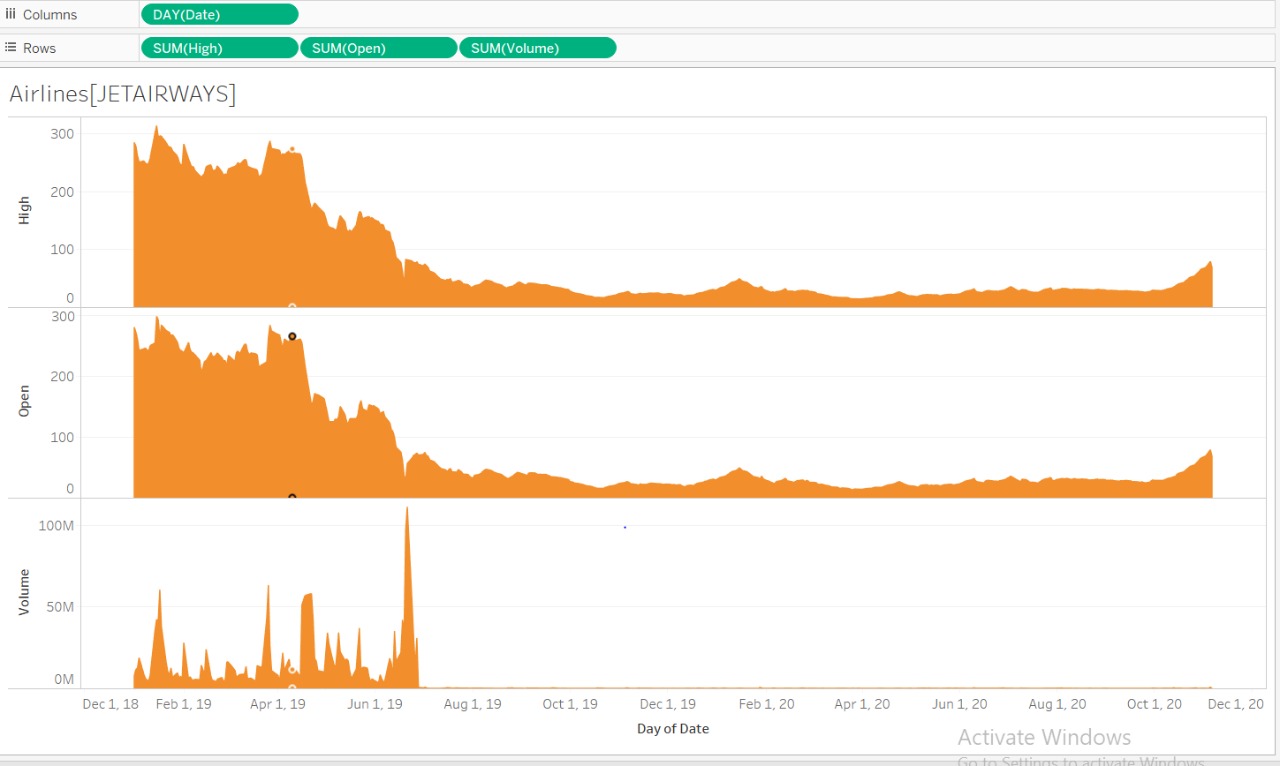Viewport: 1280px width, 766px height.
Task: Click the High axis label
Action: 24,209
